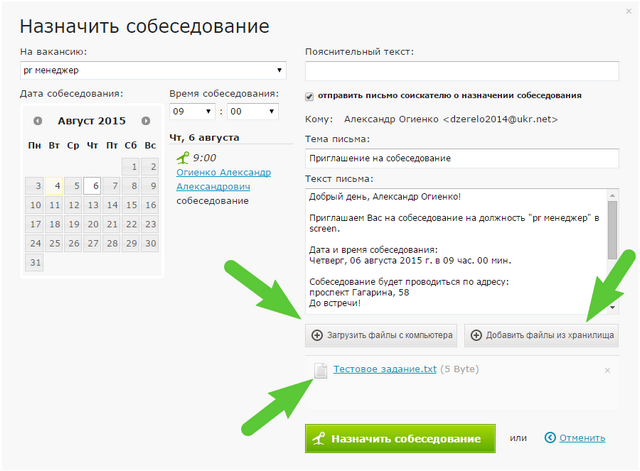Select August 4 in the calendar

pos(54,185)
